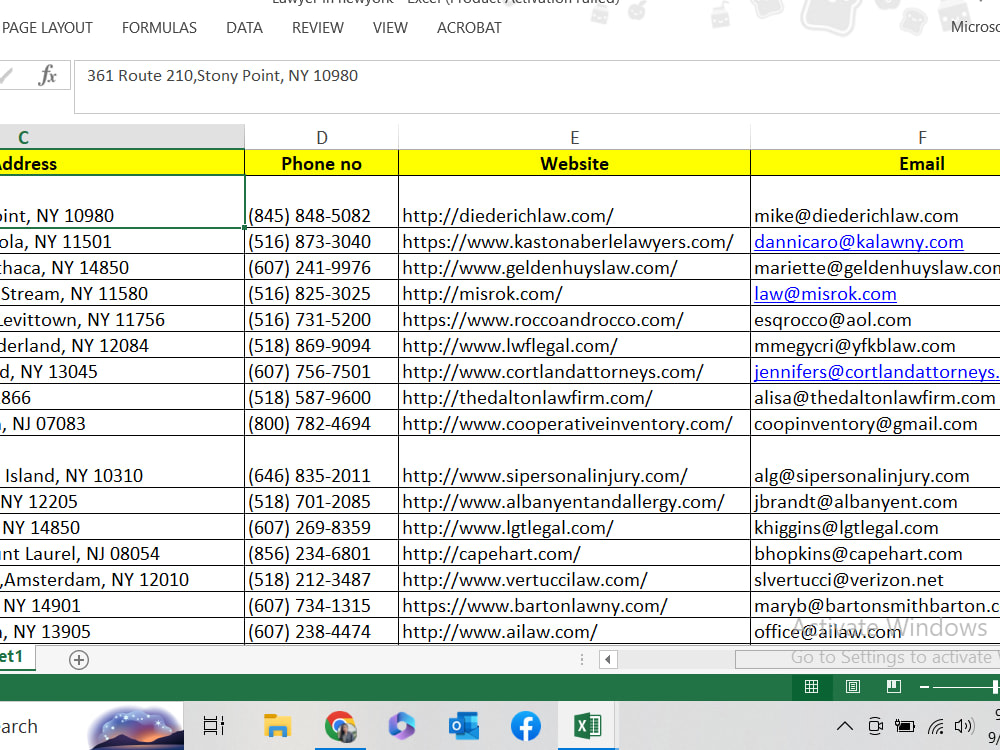The width and height of the screenshot is (1000, 750).
Task: Click the Meet Now camera tray icon
Action: [876, 726]
